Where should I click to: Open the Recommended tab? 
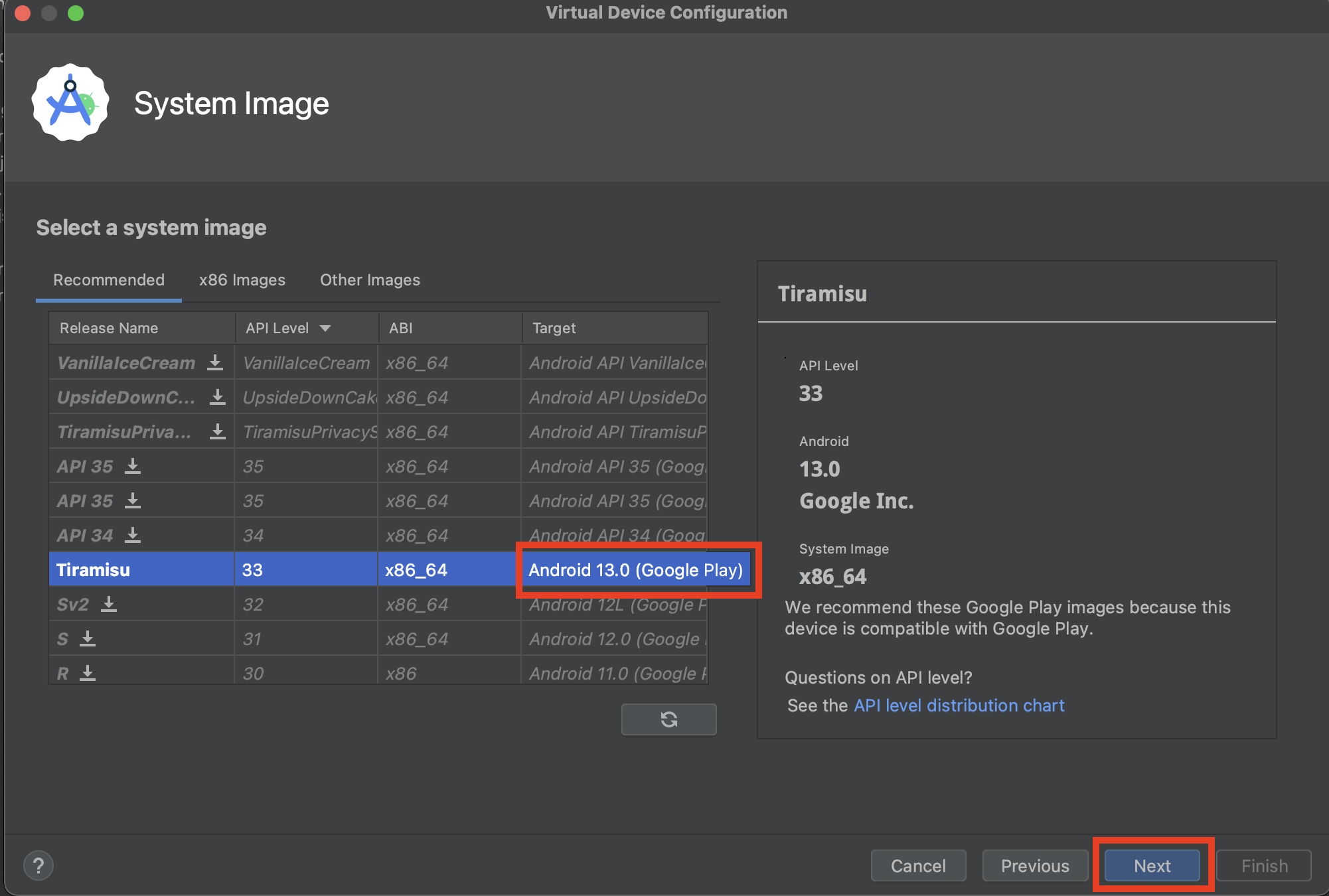109,280
